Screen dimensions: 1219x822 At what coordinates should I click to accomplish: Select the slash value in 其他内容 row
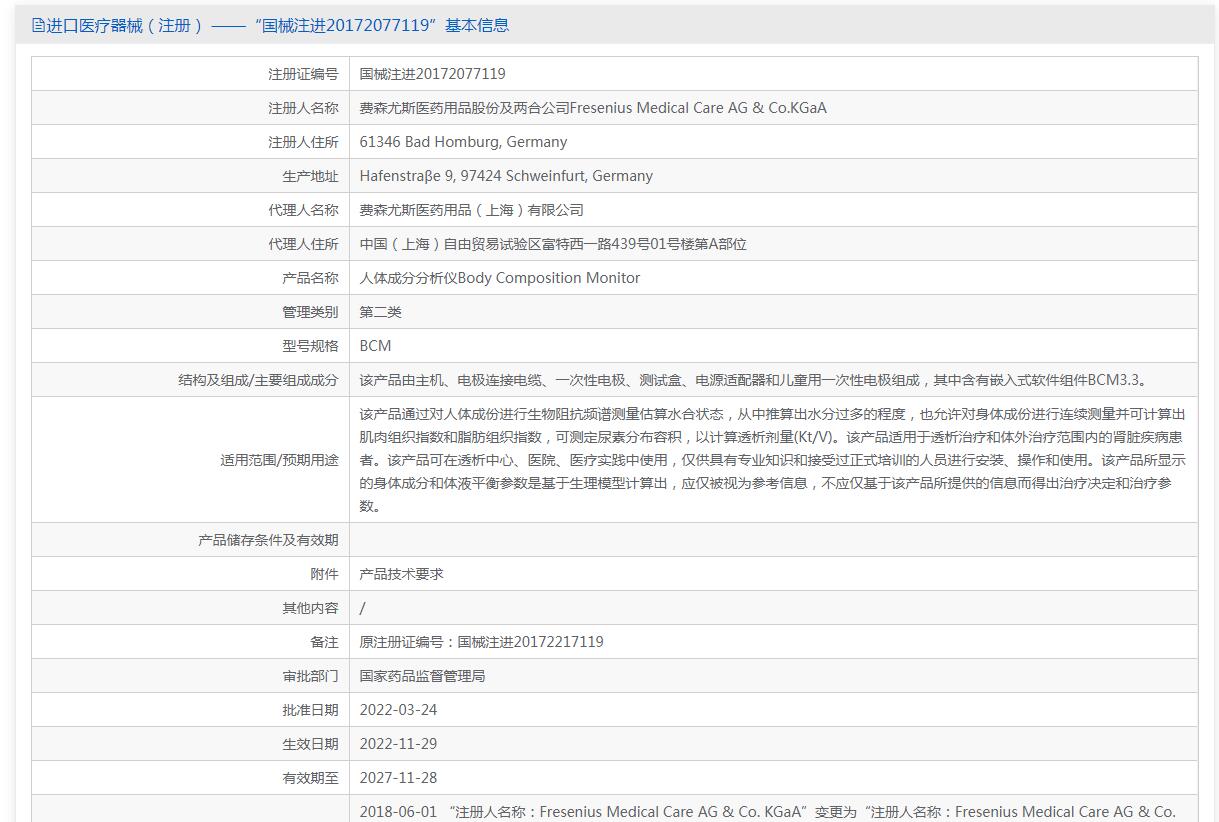363,608
